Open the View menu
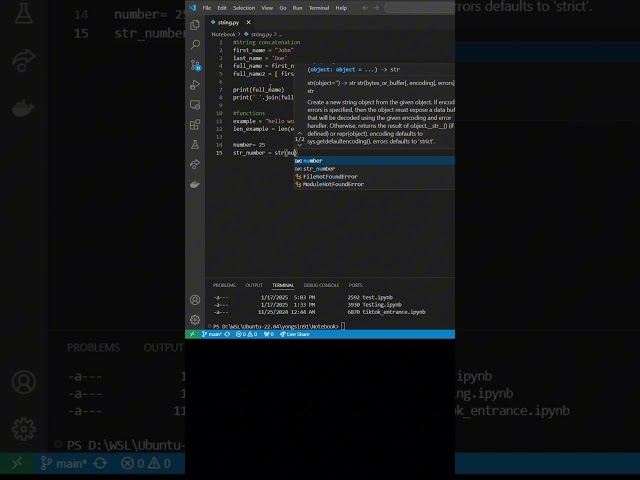The height and width of the screenshot is (480, 640). [x=267, y=8]
